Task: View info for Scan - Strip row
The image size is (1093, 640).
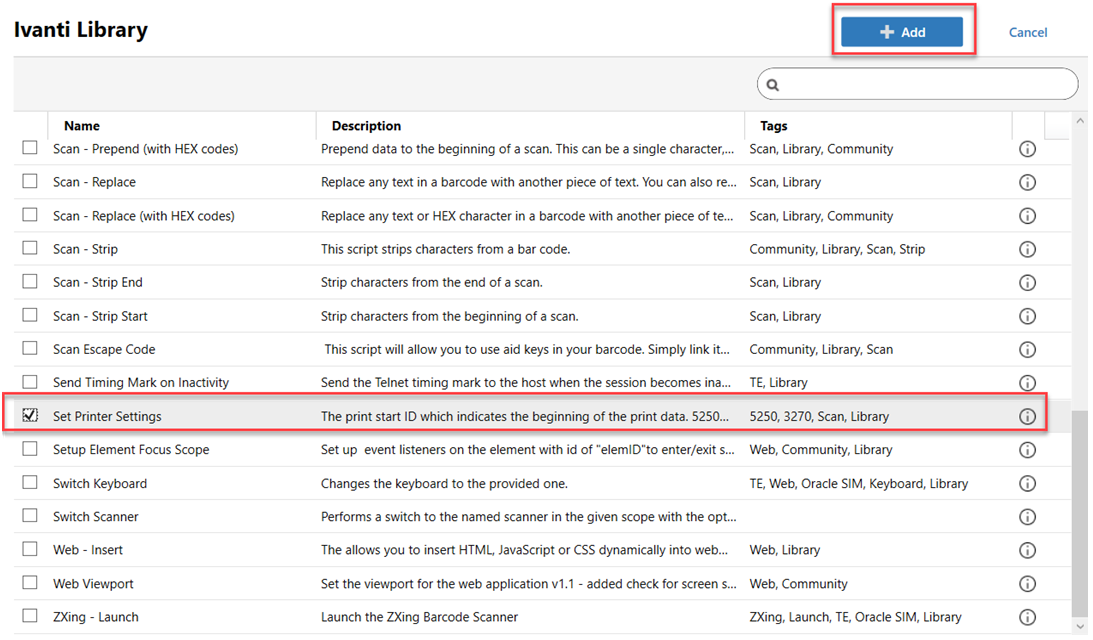Action: [x=1027, y=250]
